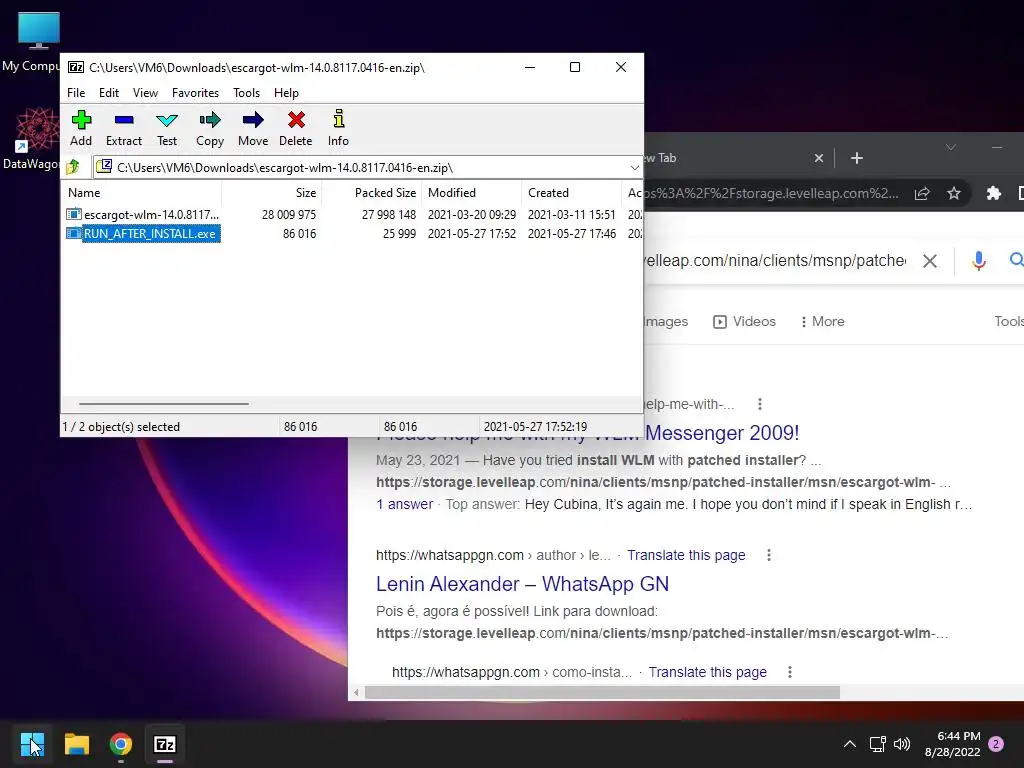Open Chrome tab search chevron
Image resolution: width=1024 pixels, height=768 pixels.
951,147
